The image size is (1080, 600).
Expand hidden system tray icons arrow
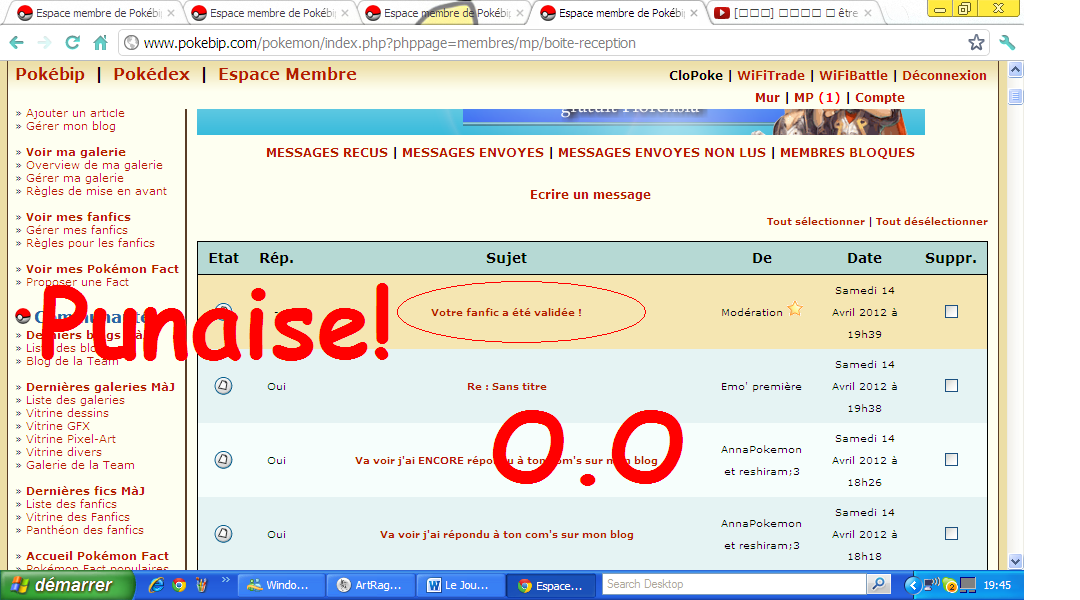(911, 585)
